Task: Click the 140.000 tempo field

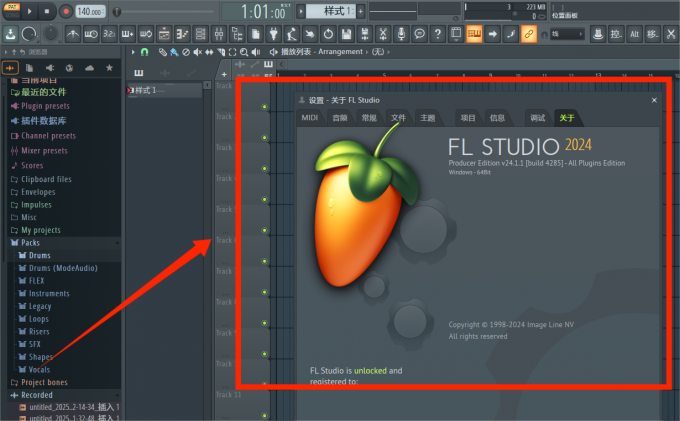Action: click(x=91, y=12)
